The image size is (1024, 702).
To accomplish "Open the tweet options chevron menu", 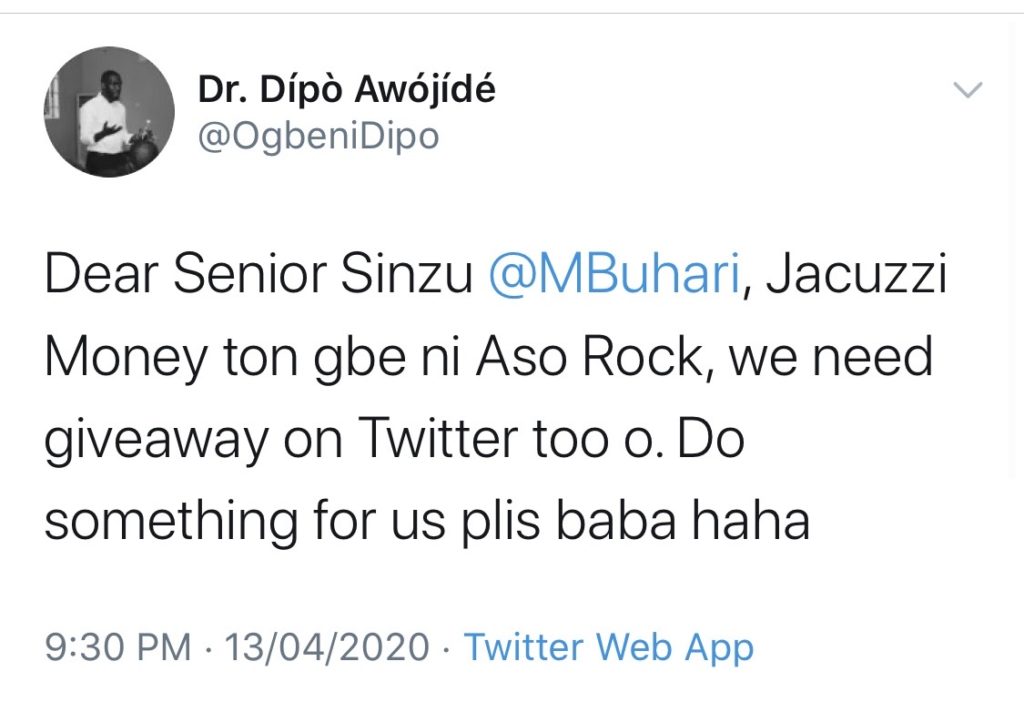I will (x=968, y=91).
